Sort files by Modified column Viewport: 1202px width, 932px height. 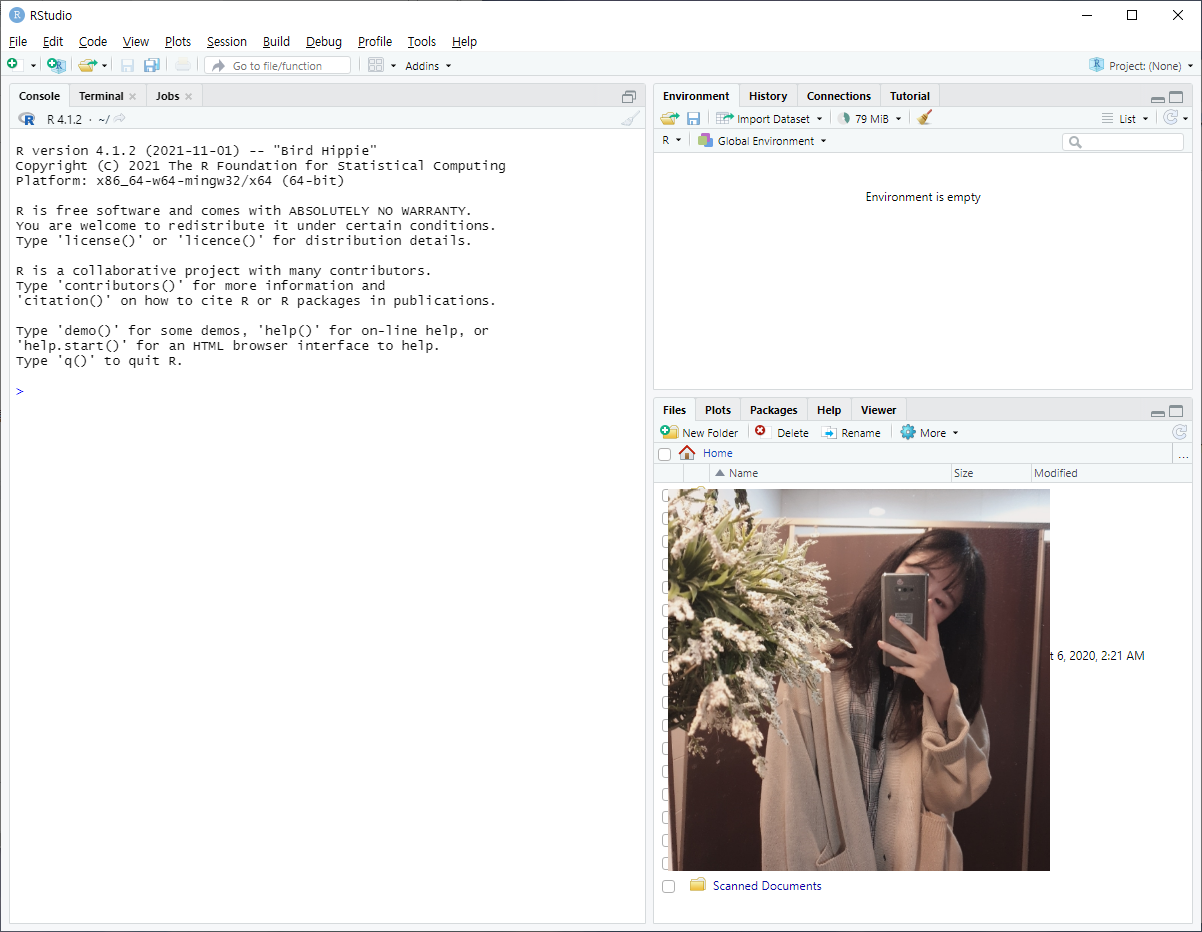pos(1110,473)
